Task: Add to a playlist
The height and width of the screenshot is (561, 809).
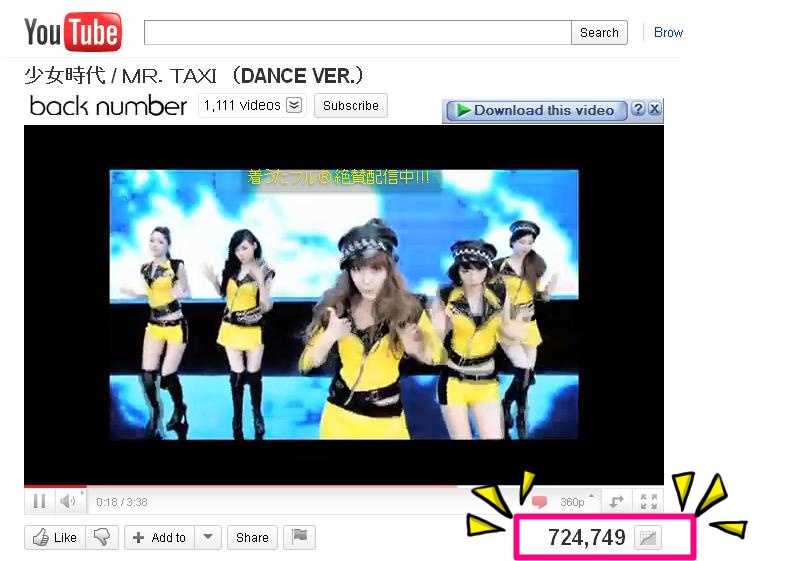Action: click(x=159, y=538)
